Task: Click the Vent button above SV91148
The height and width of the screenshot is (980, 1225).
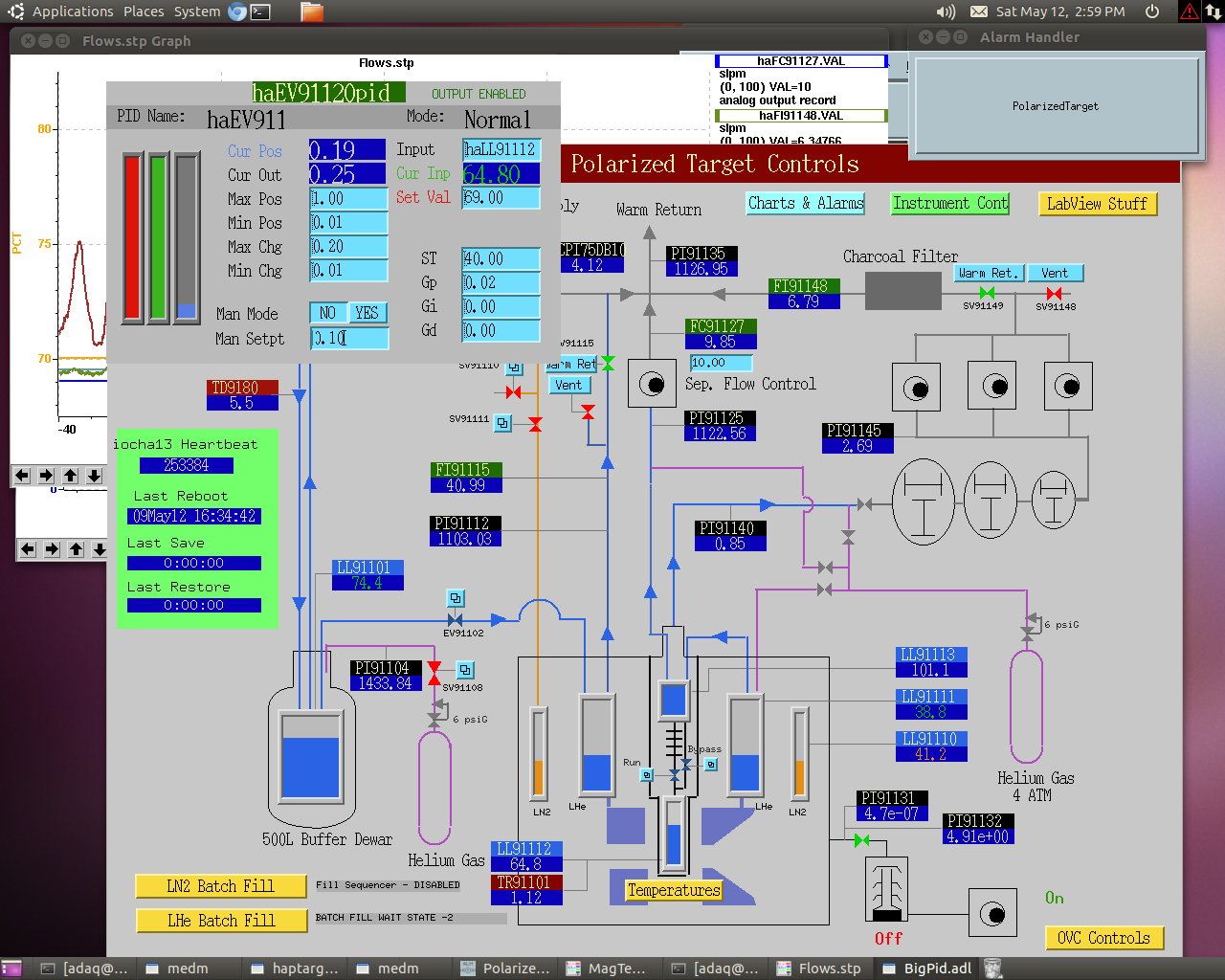Action: [x=1055, y=273]
